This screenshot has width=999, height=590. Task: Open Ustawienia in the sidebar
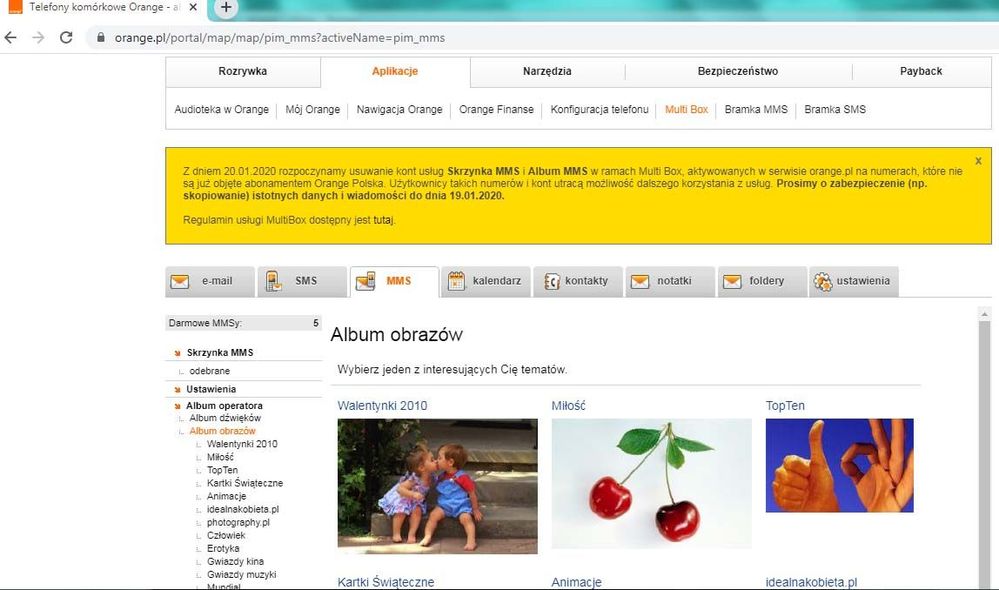[211, 389]
